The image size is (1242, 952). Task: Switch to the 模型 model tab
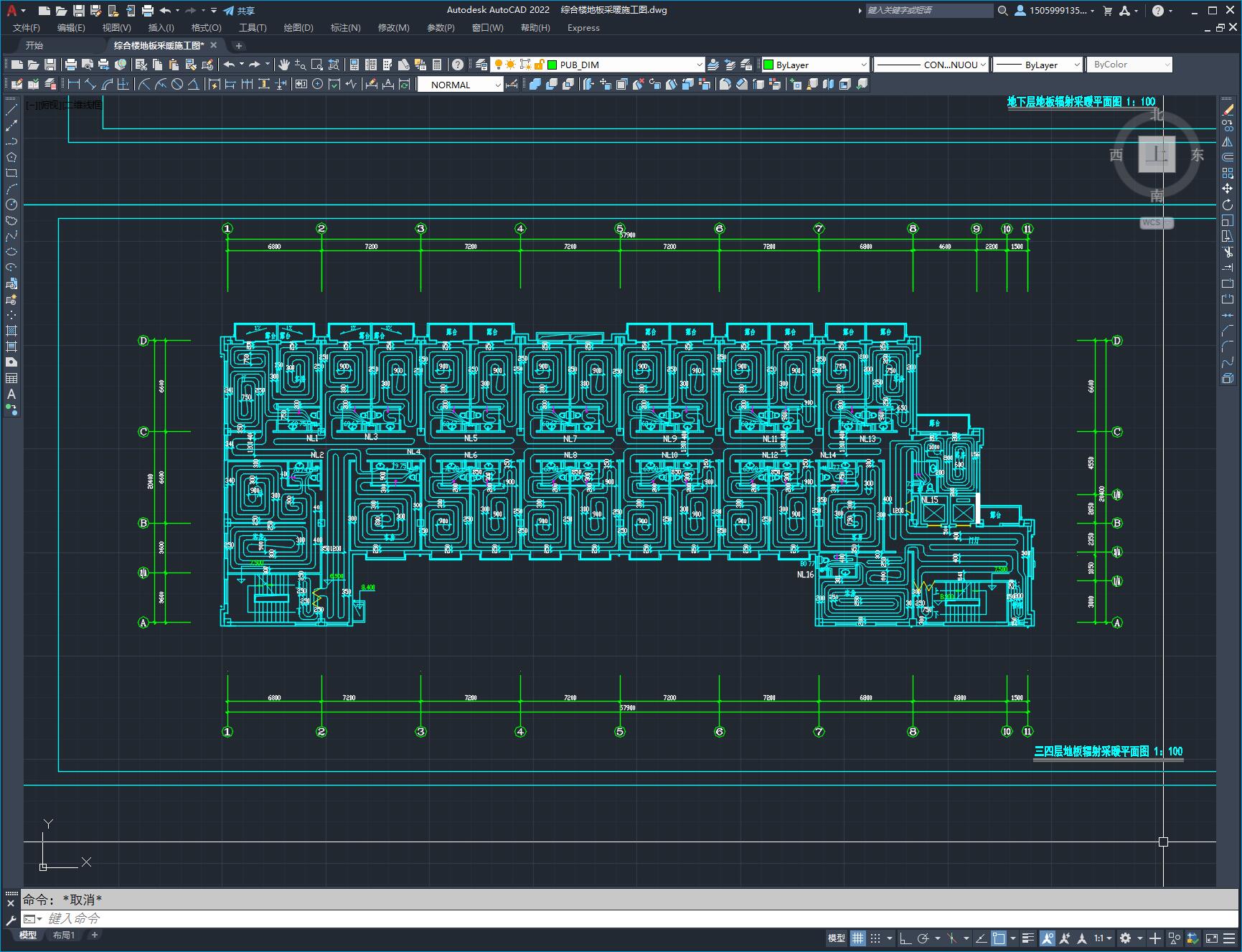coord(28,935)
